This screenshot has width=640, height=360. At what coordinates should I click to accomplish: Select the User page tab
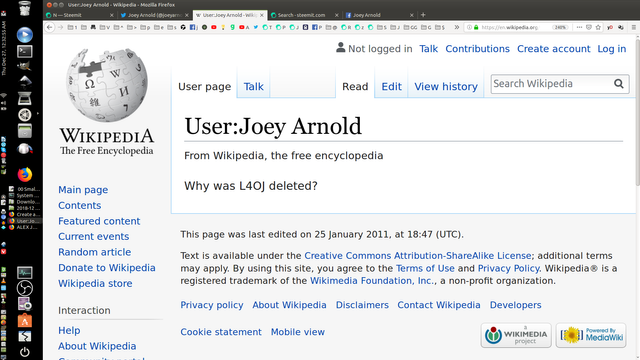pos(204,87)
